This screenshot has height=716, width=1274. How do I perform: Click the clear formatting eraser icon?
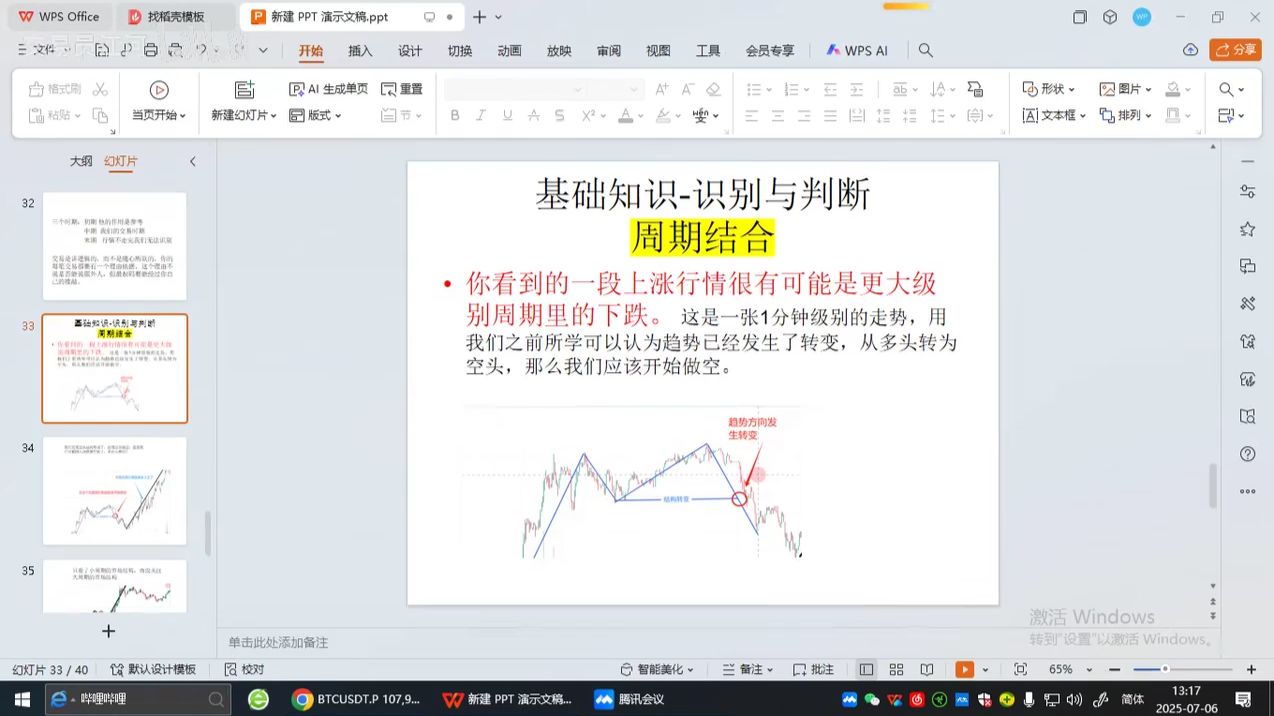[x=713, y=89]
